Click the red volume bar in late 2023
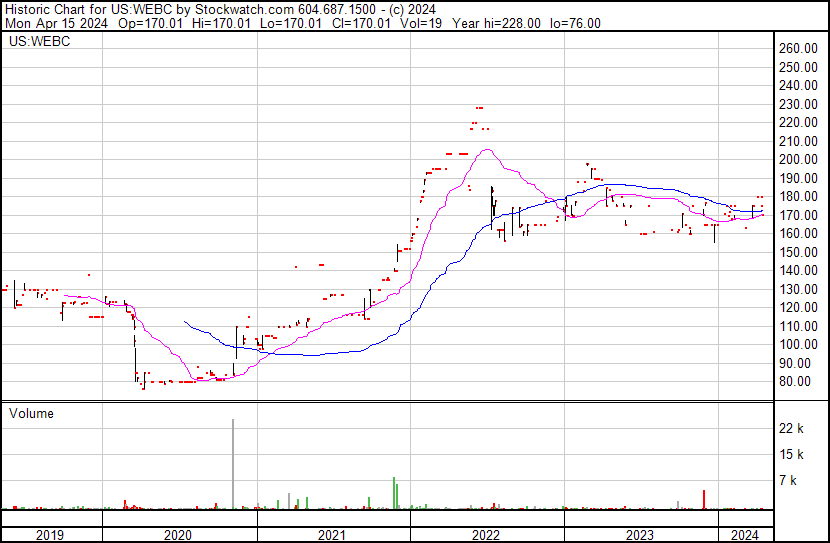This screenshot has width=830, height=543. click(705, 499)
